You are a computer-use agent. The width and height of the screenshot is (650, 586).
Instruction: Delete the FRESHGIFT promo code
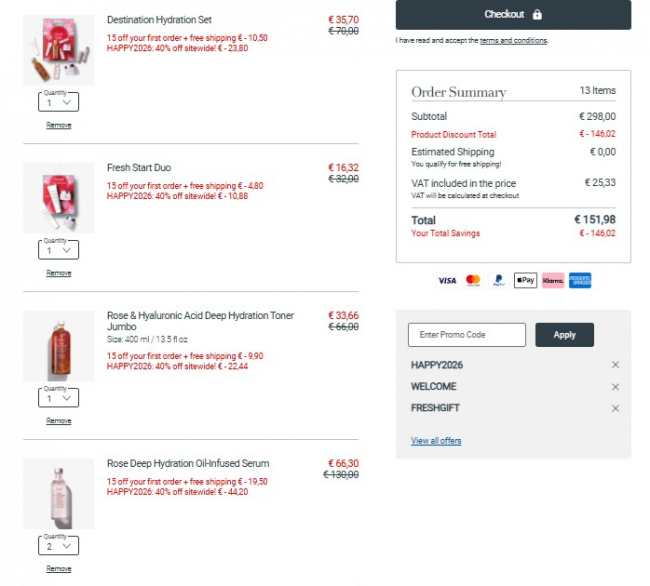click(x=615, y=408)
